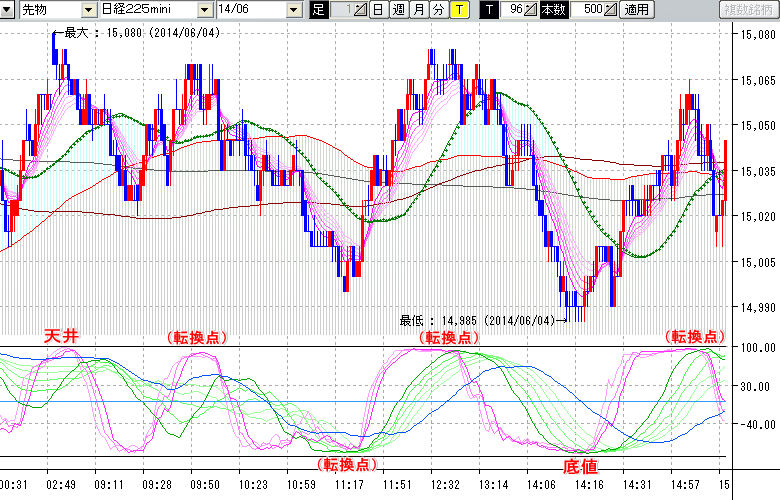Click the spinner icon beside the 500 value
The height and width of the screenshot is (500, 780).
point(611,10)
